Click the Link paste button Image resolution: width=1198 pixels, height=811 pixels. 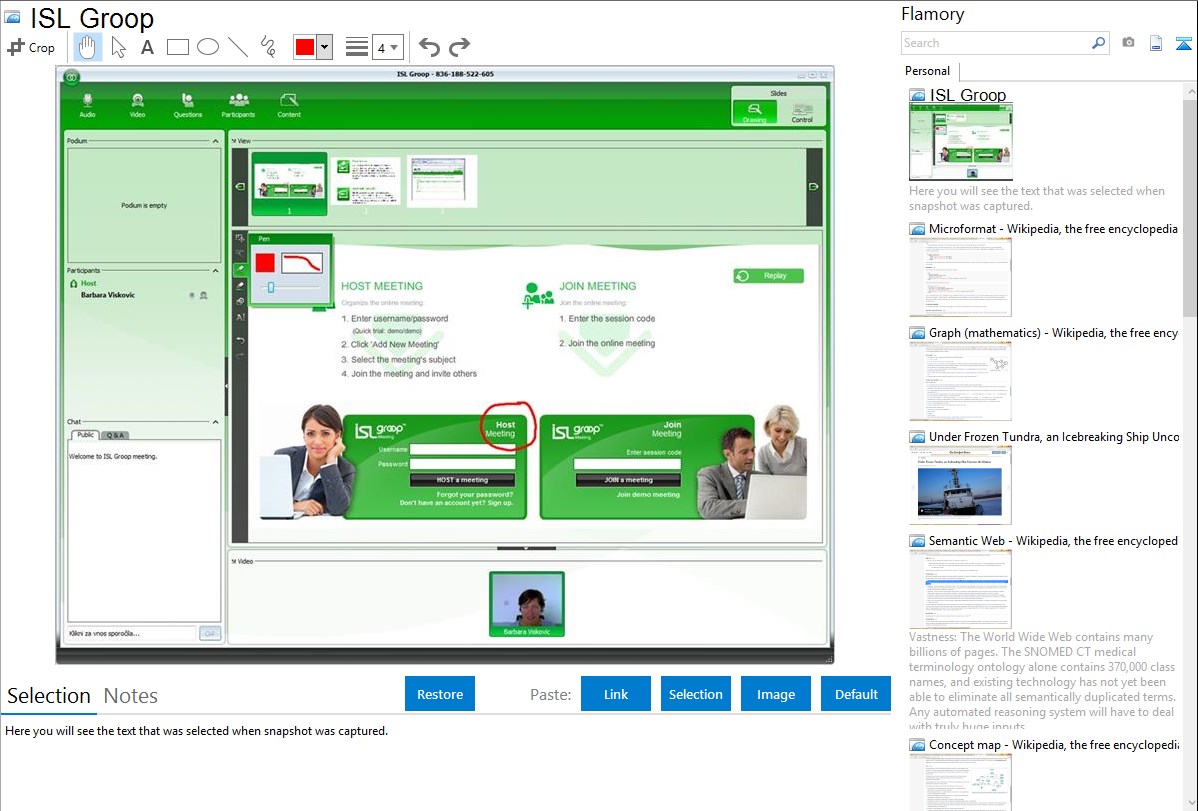point(616,694)
